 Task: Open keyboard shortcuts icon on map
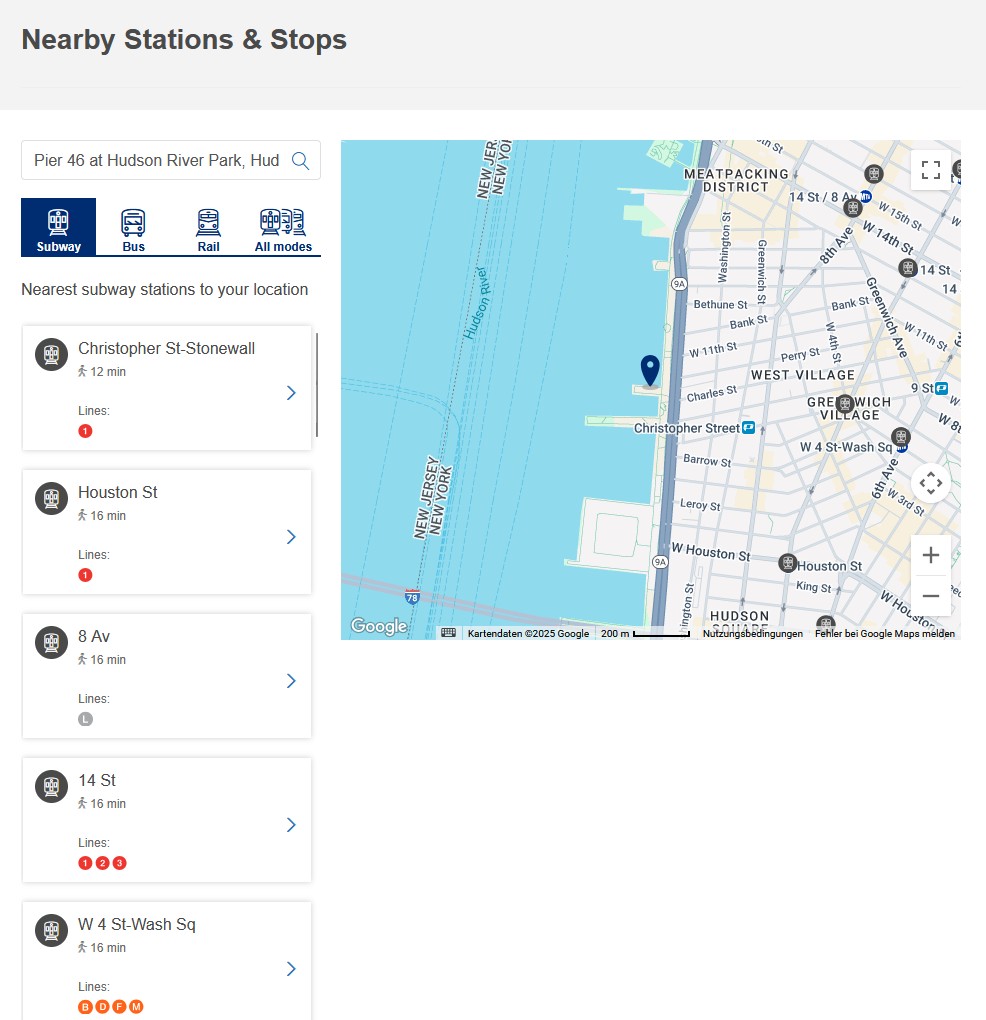coord(449,633)
